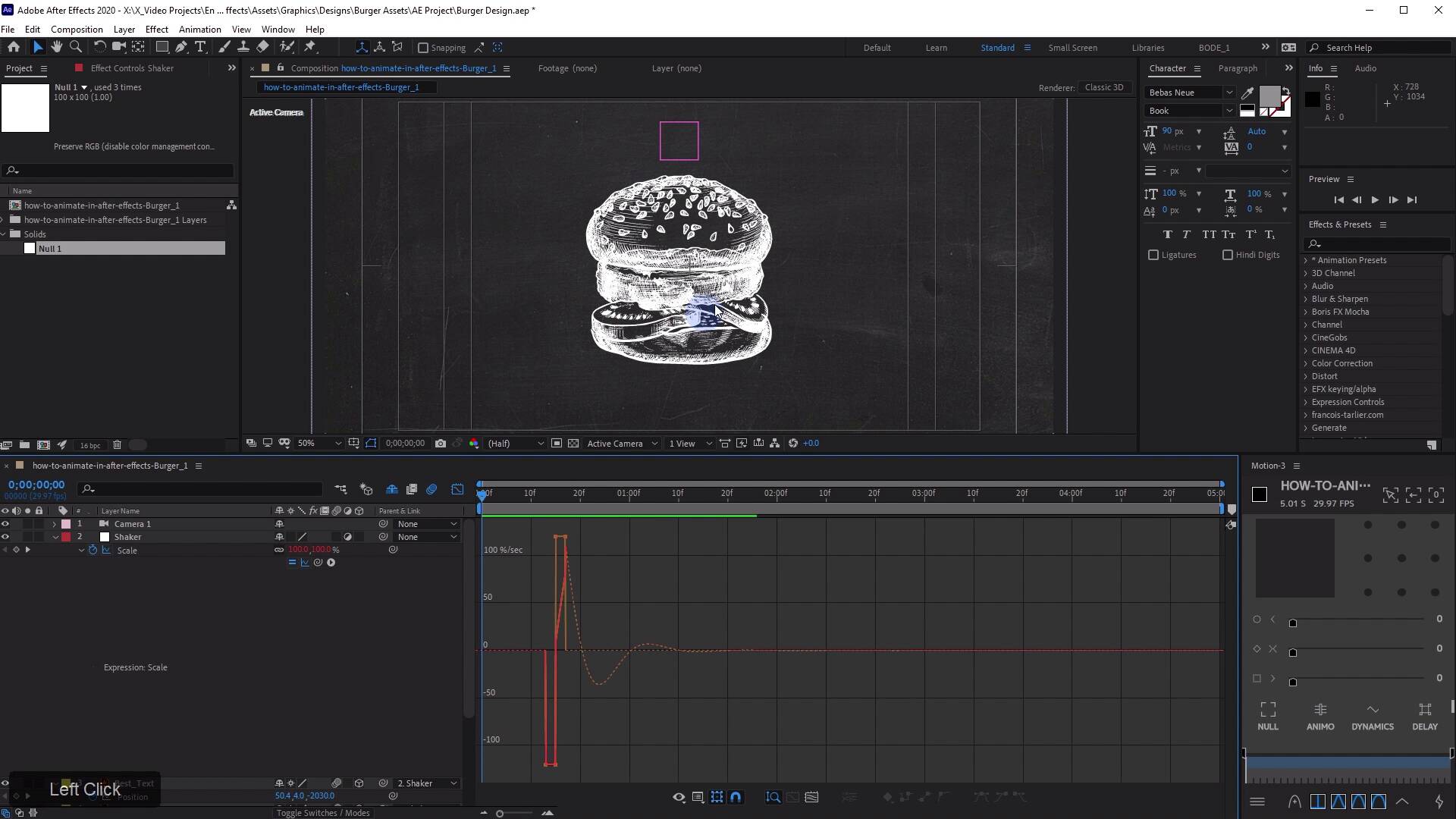
Task: Switch to the Learn workspace
Action: (x=937, y=48)
